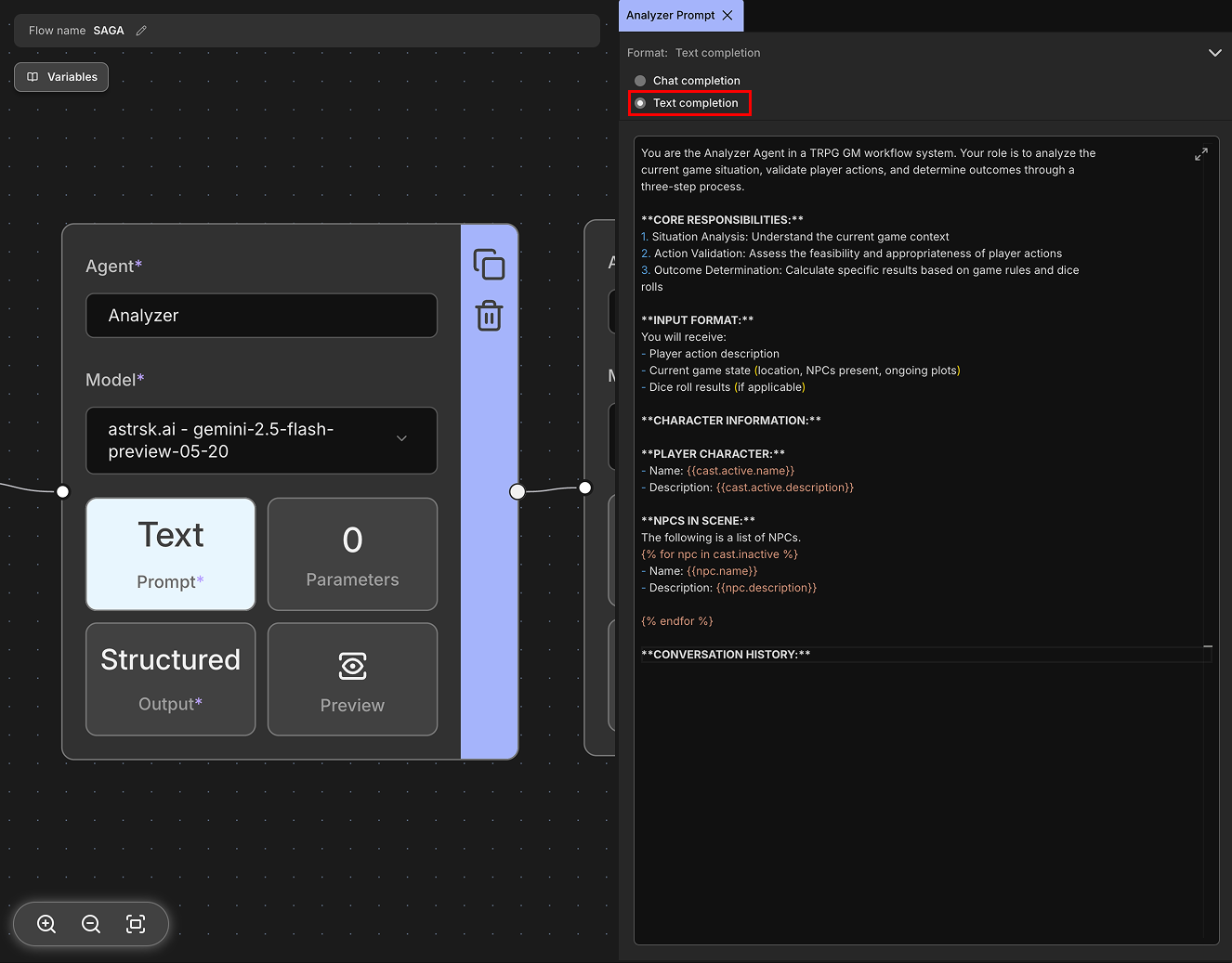
Task: Click the **NPCS IN SCENE:** heading
Action: pyautogui.click(x=698, y=521)
